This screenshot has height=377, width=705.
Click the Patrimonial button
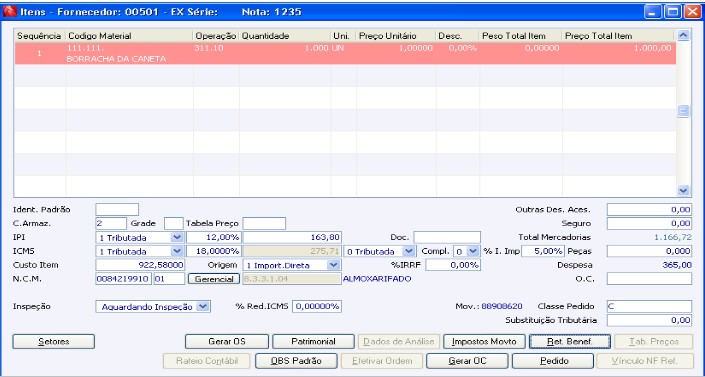coord(313,341)
